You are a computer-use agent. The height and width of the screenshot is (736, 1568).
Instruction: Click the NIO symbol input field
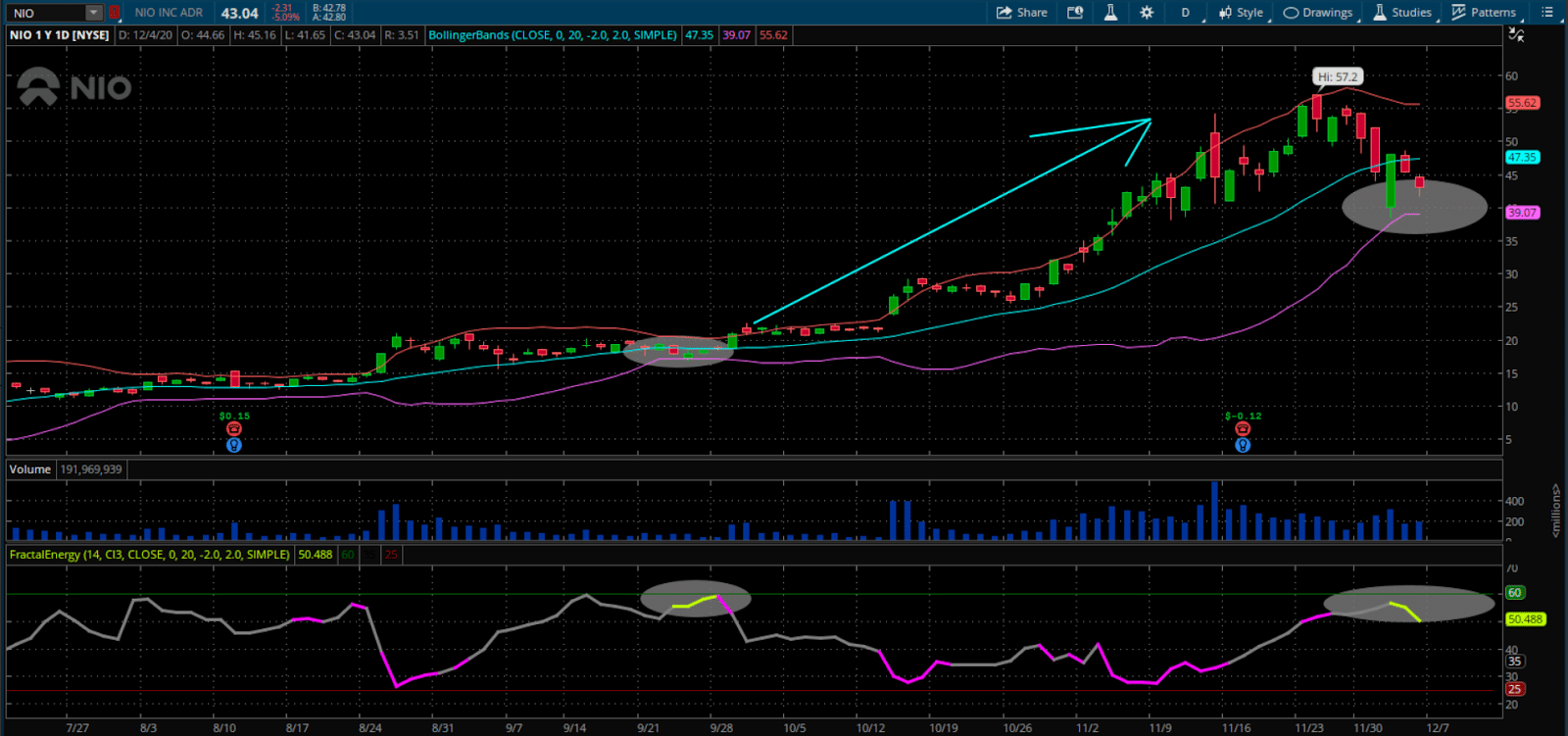point(46,13)
